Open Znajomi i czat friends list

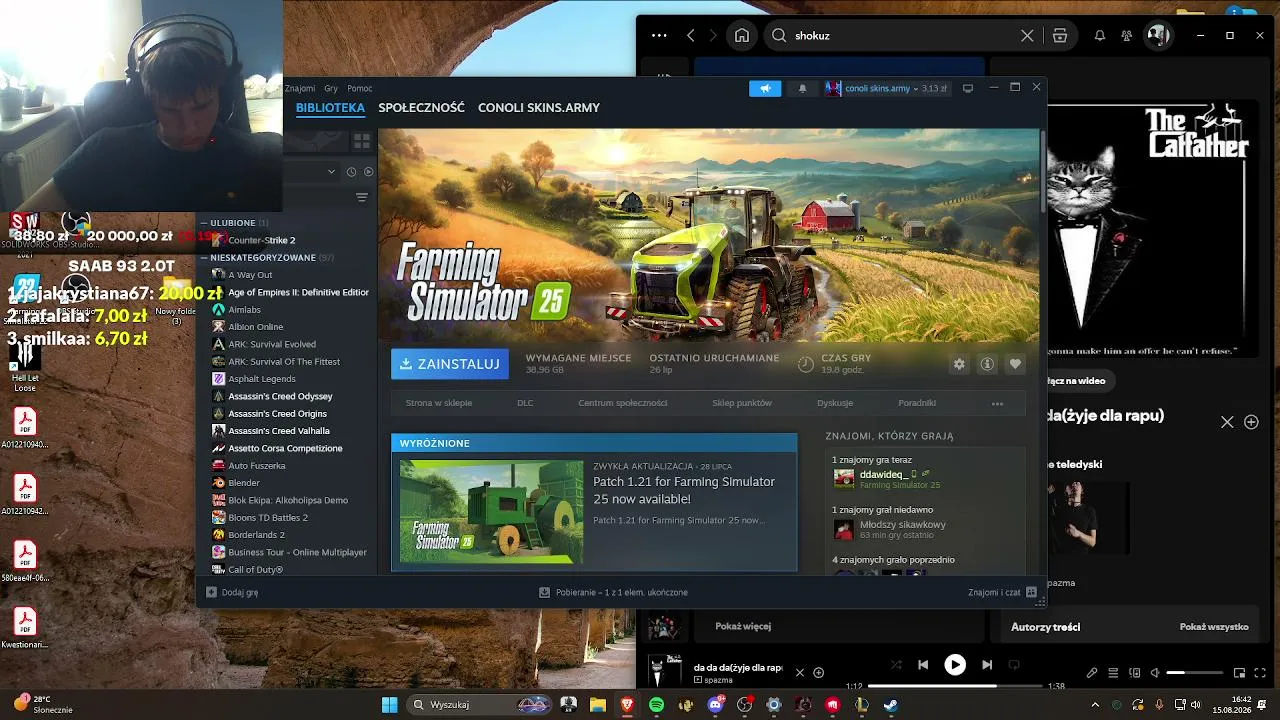click(1002, 592)
